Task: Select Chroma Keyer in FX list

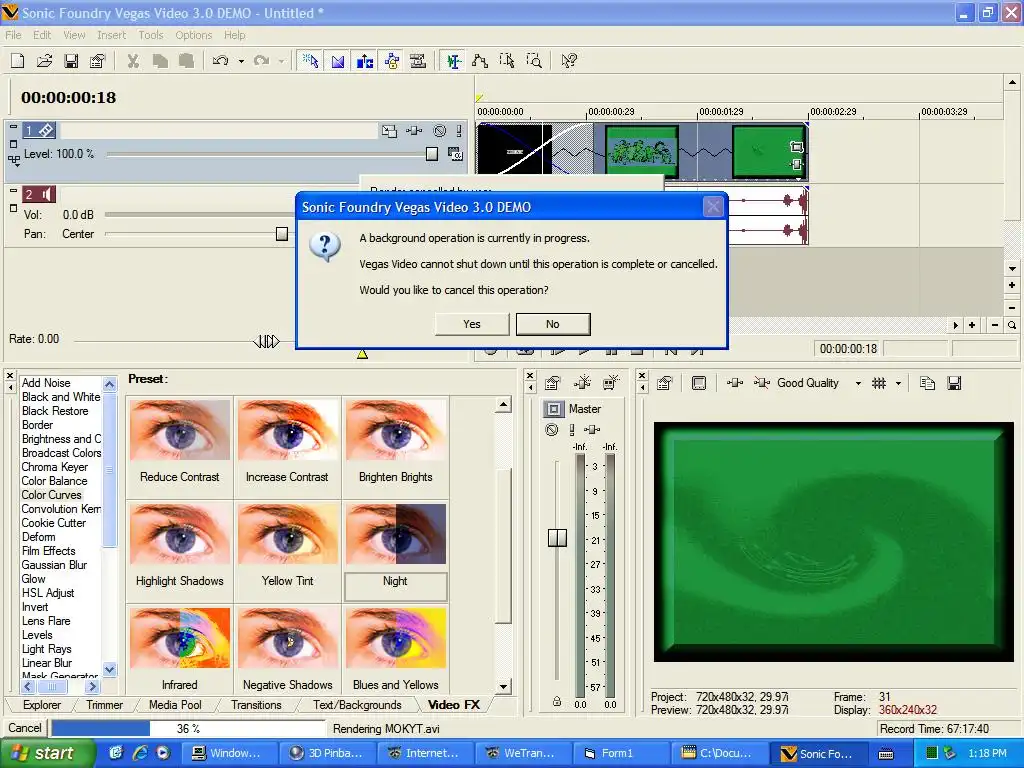Action: pyautogui.click(x=54, y=467)
